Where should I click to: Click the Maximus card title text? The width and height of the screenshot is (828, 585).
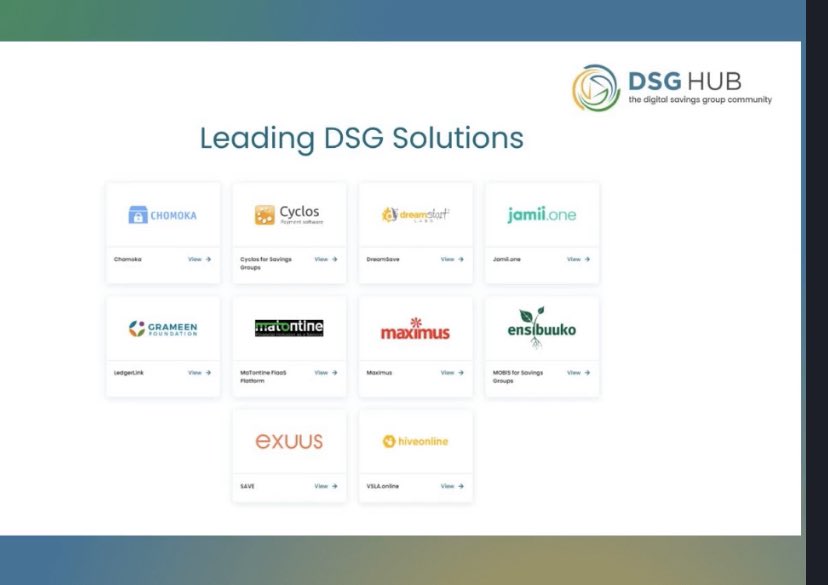[379, 373]
